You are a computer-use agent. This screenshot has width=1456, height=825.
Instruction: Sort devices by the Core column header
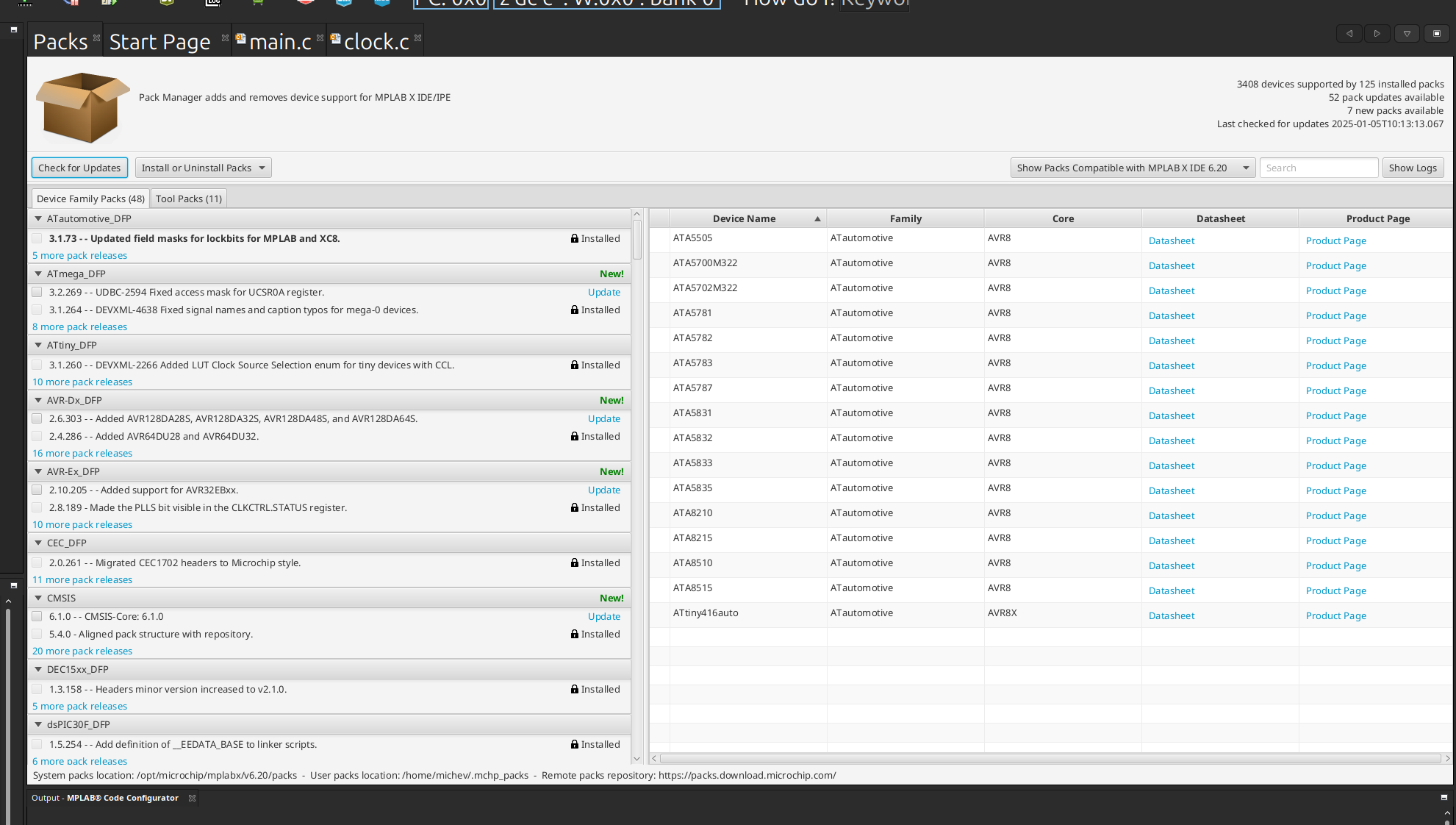click(x=1063, y=218)
